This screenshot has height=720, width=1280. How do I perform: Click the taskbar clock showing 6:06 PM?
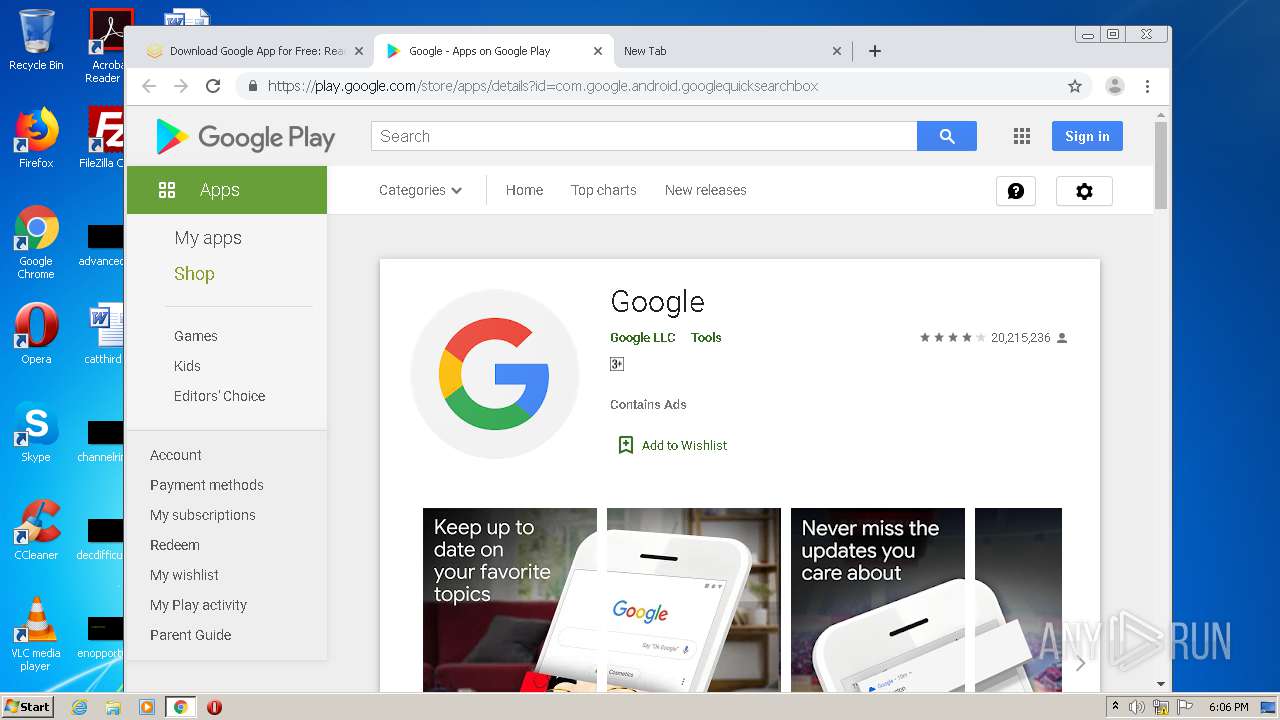point(1228,707)
